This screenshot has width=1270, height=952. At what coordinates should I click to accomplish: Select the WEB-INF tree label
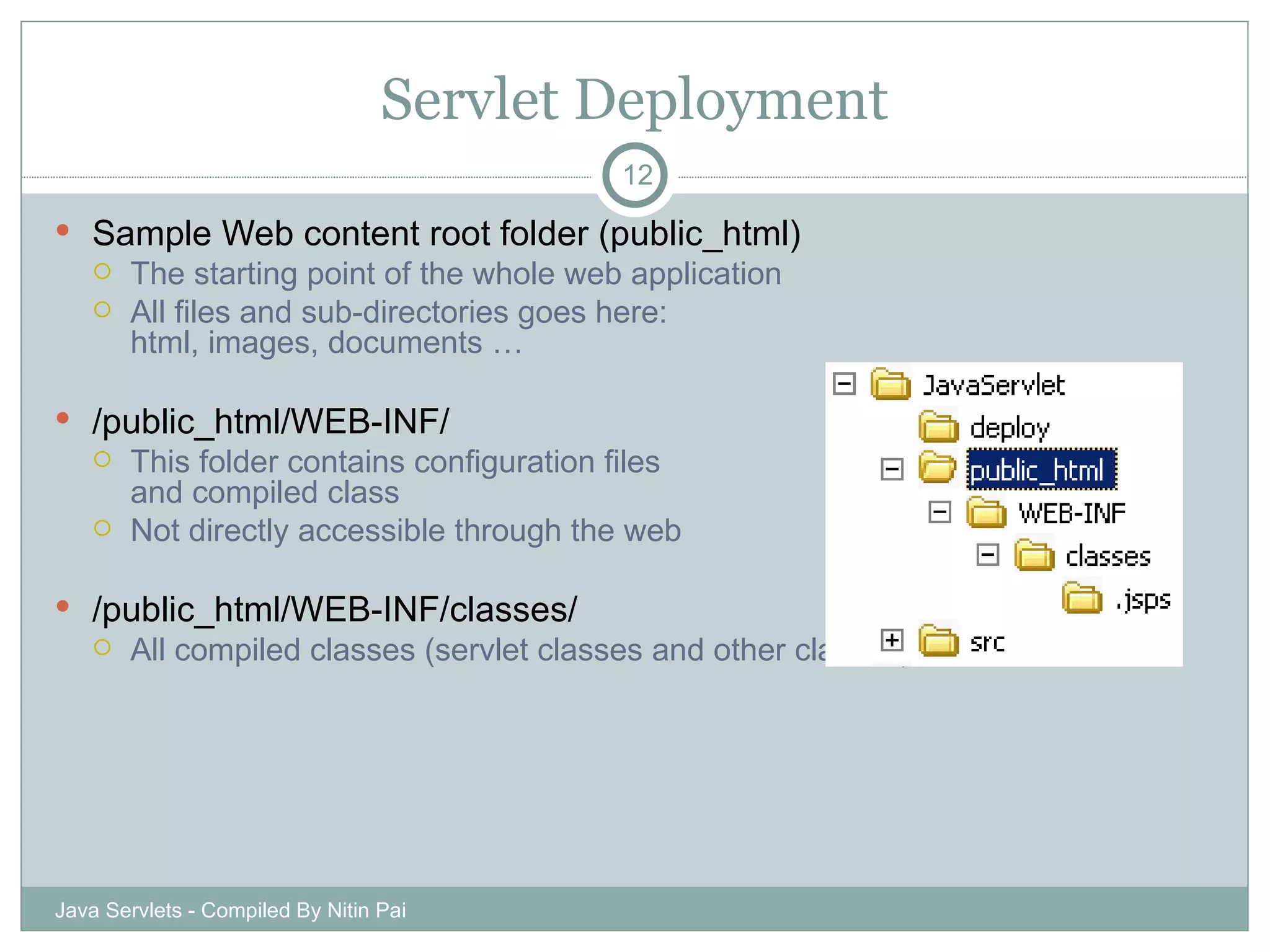[1072, 513]
